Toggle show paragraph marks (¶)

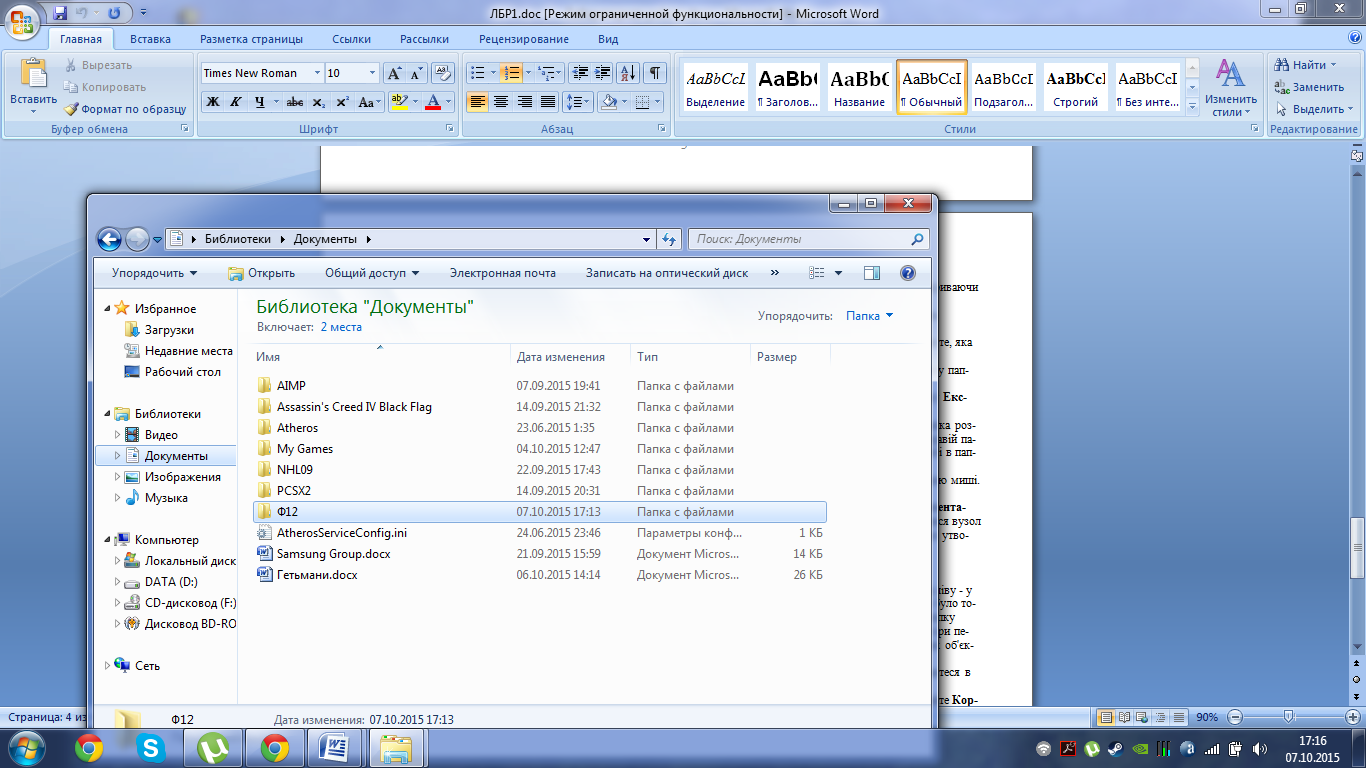pyautogui.click(x=655, y=73)
